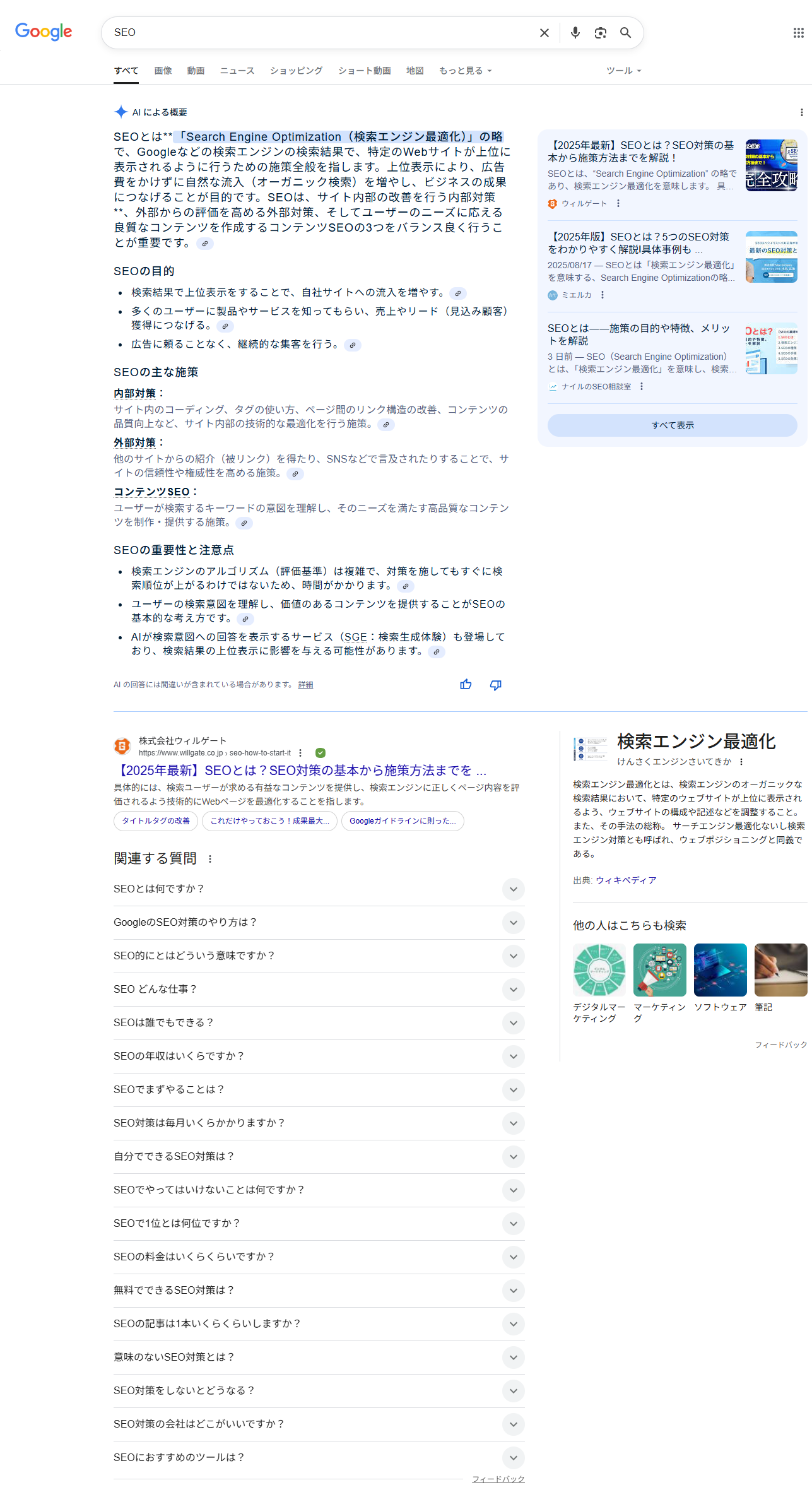Expand question SEOにおすすめのツールは？
The image size is (812, 1509).
pos(319,1458)
